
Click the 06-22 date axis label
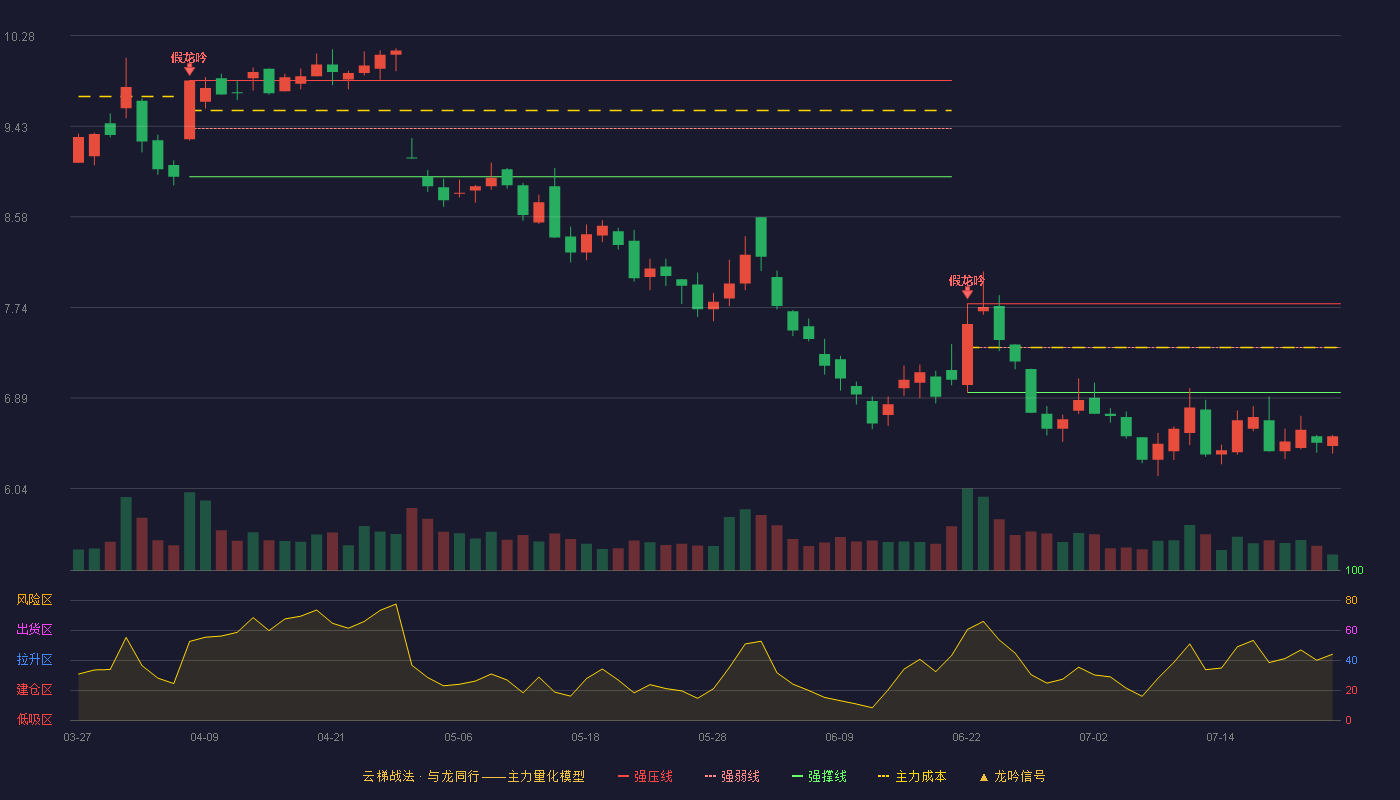(967, 737)
